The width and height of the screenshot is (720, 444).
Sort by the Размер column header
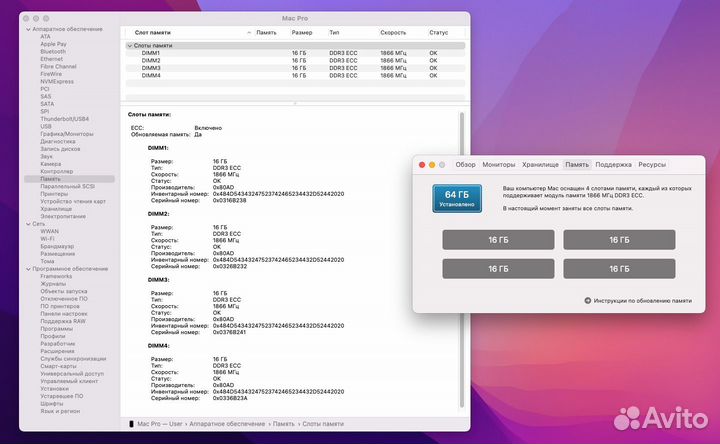point(302,33)
